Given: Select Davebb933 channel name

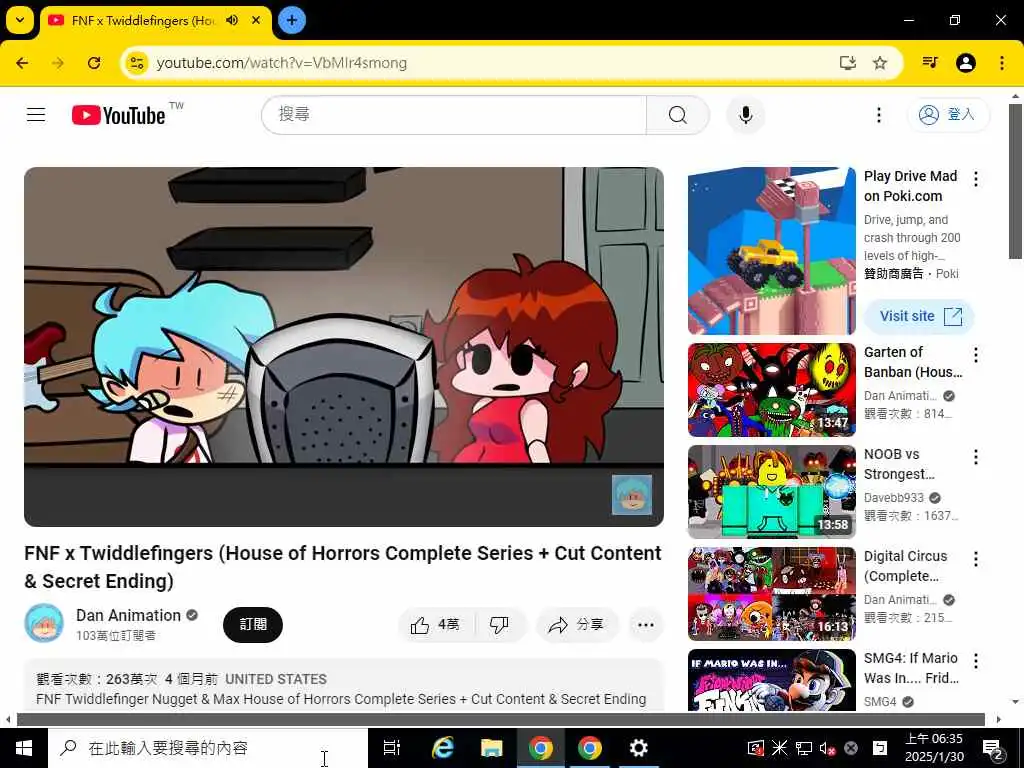Looking at the screenshot, I should click(x=893, y=498).
